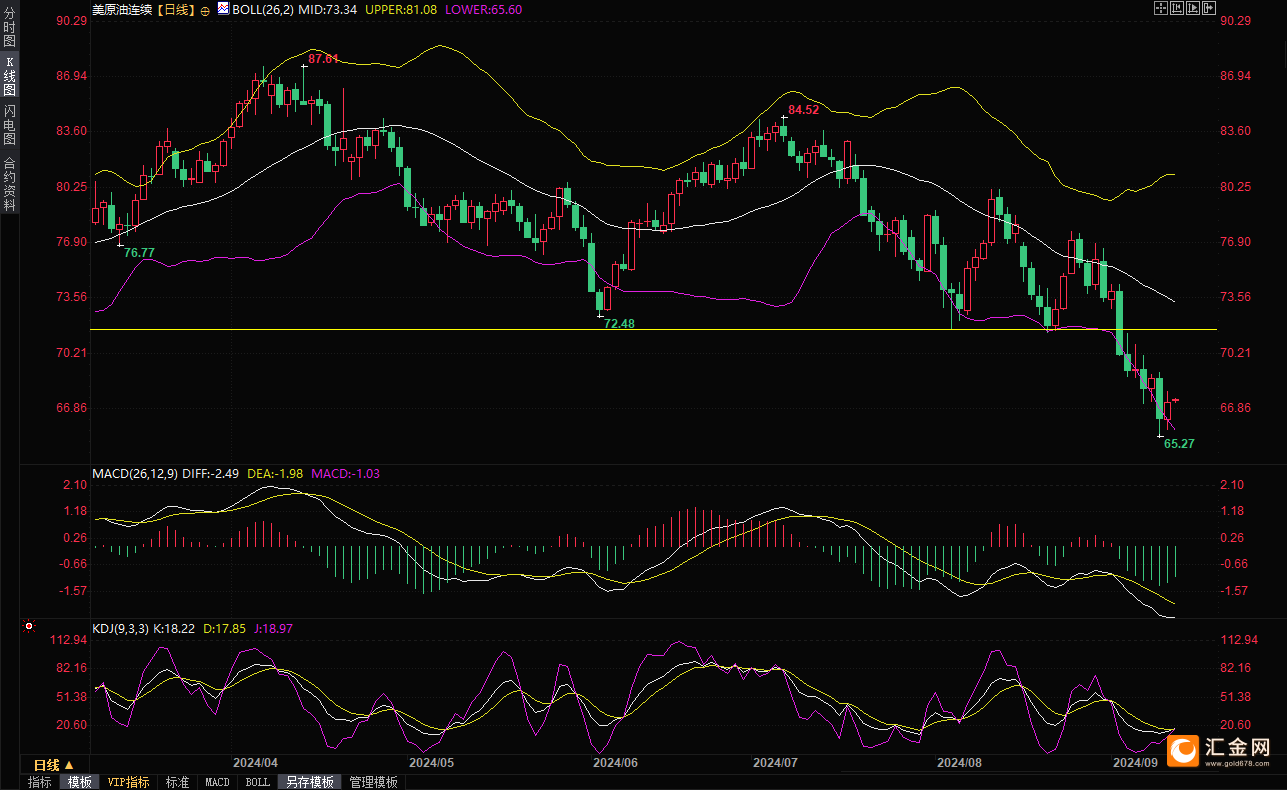Click the 87.61 high price label
Screen dimensions: 1287x790
[x=323, y=59]
